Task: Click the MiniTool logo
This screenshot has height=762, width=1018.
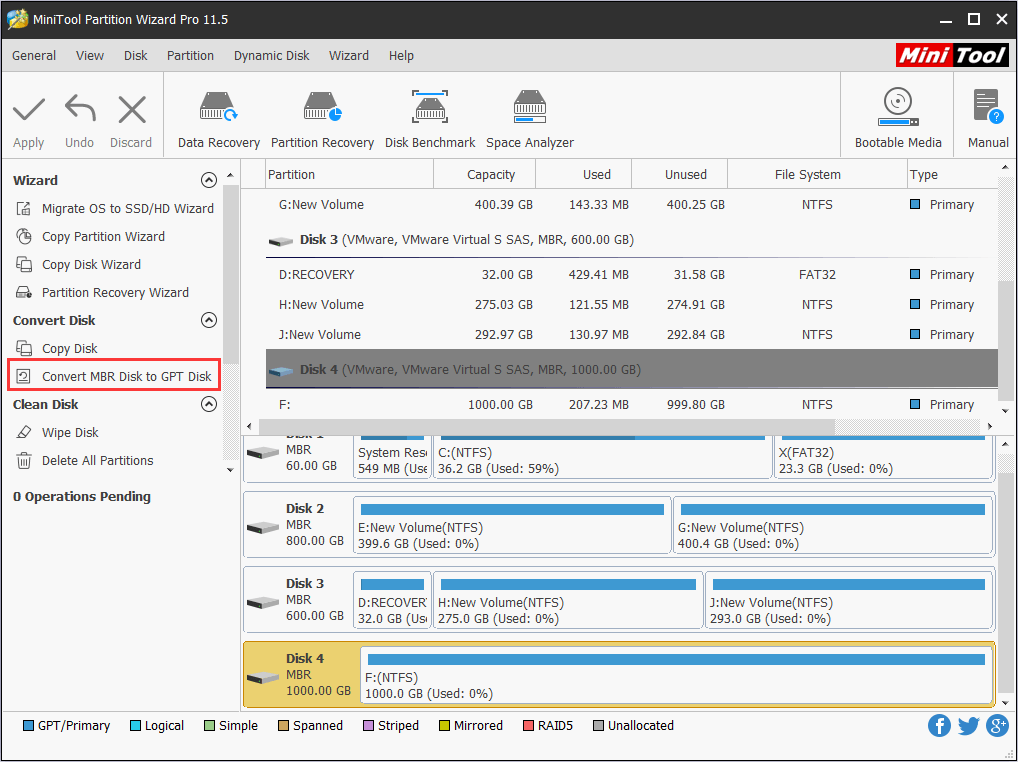Action: [952, 56]
